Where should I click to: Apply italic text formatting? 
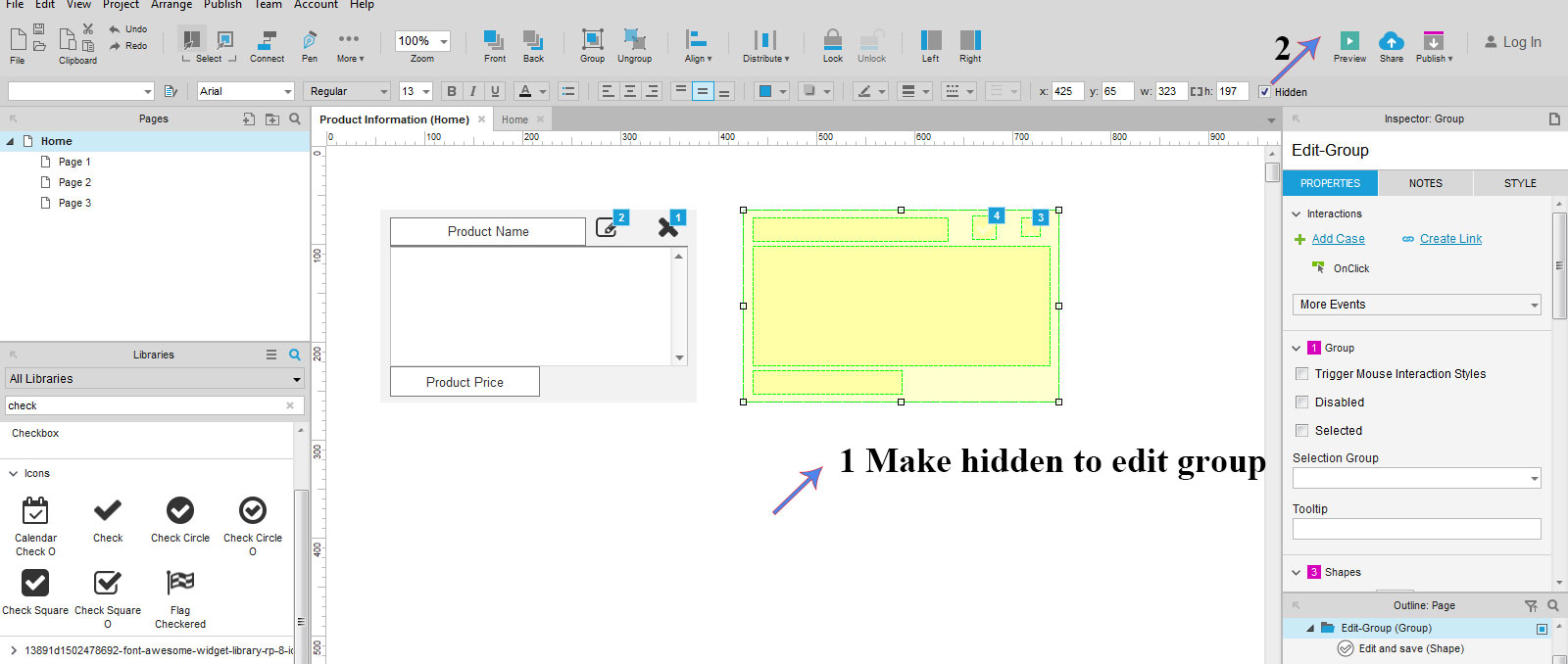[x=473, y=91]
